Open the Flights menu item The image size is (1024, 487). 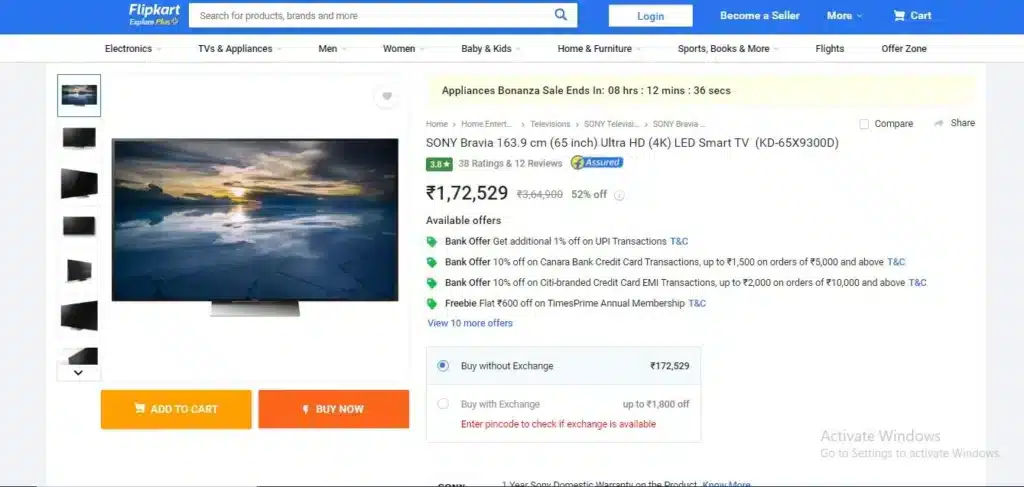pos(829,48)
